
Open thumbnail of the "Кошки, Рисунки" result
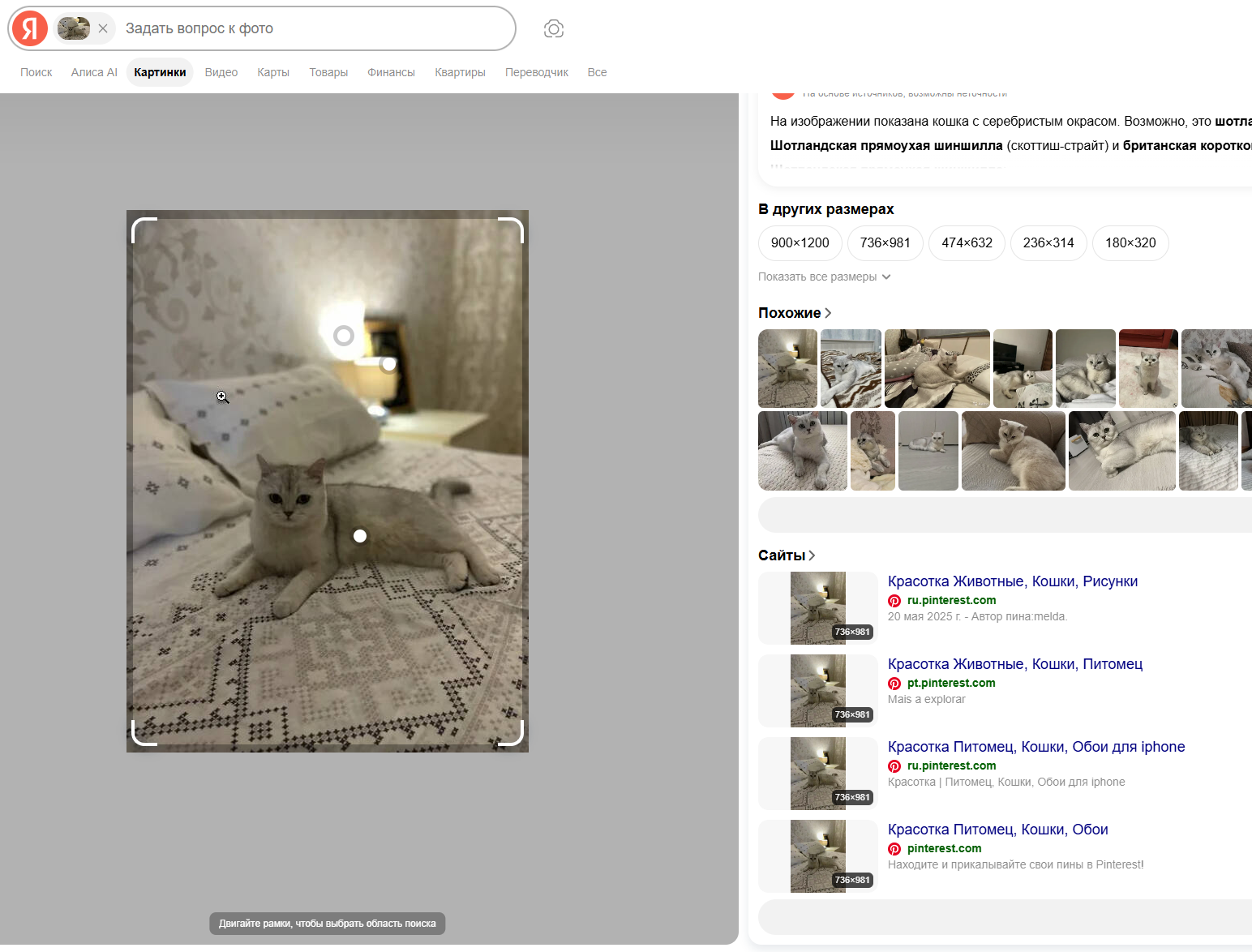[x=818, y=608]
